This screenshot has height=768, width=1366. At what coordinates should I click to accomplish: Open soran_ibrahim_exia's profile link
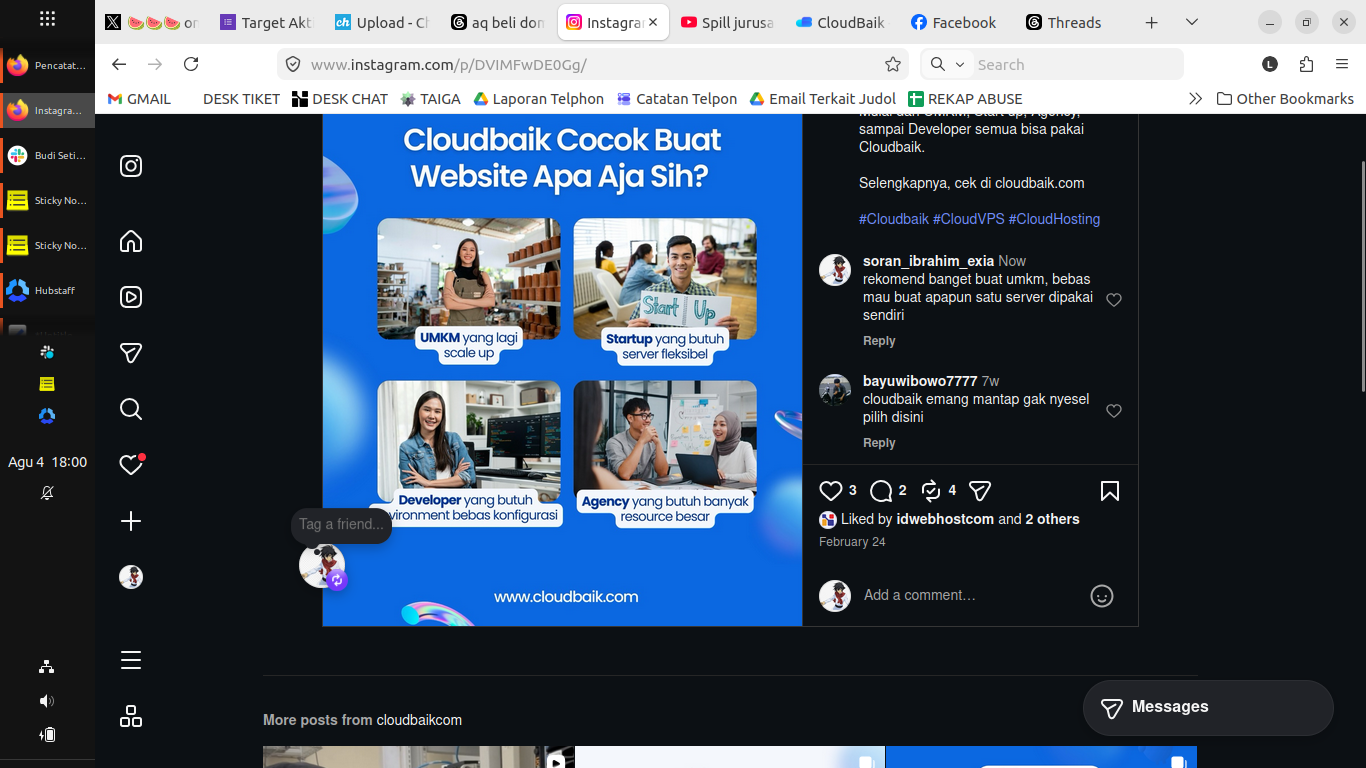928,261
